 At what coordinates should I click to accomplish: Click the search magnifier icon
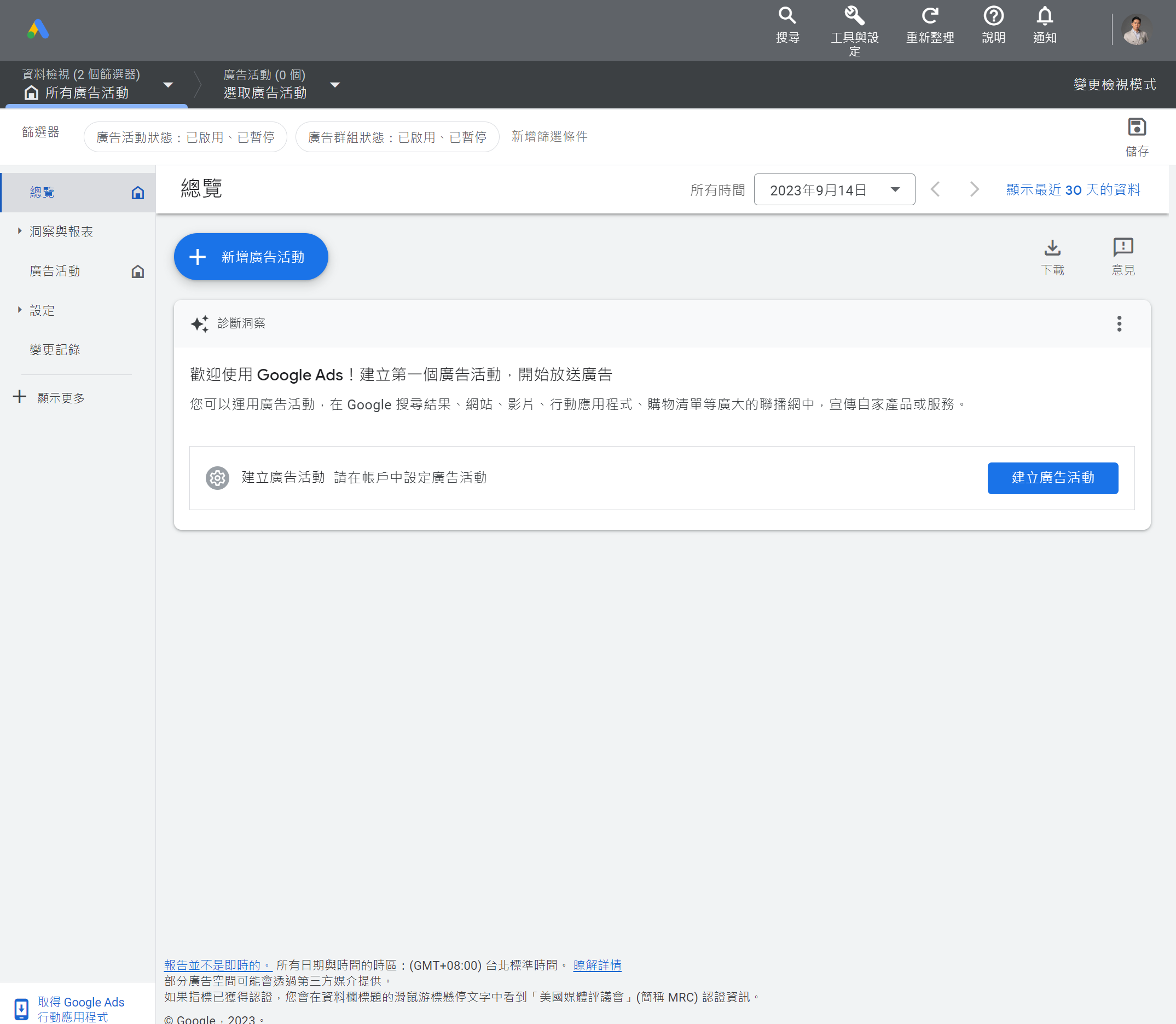tap(787, 16)
